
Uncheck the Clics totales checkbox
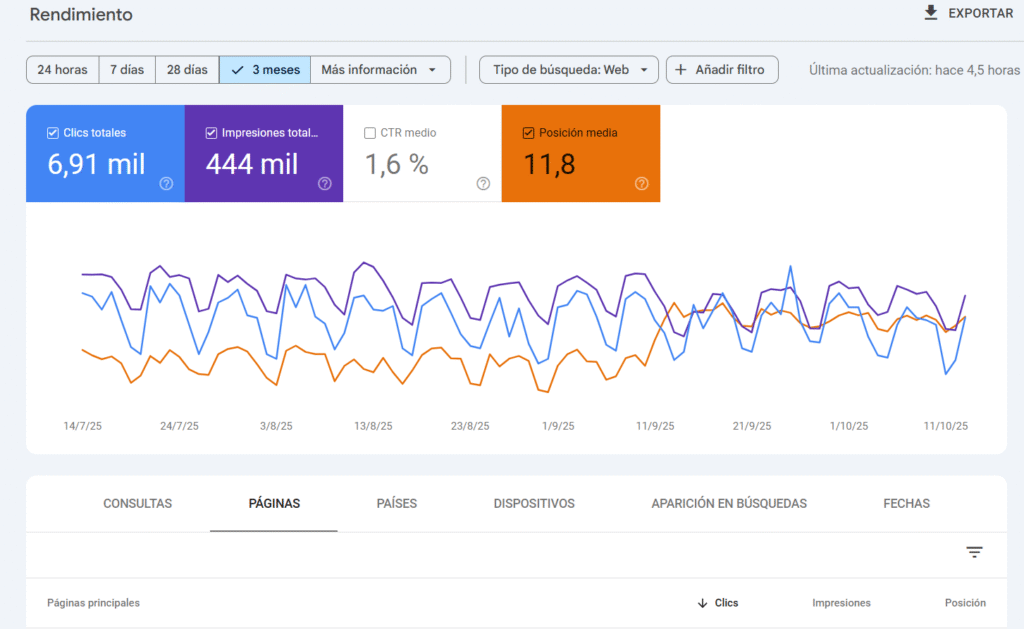coord(53,133)
